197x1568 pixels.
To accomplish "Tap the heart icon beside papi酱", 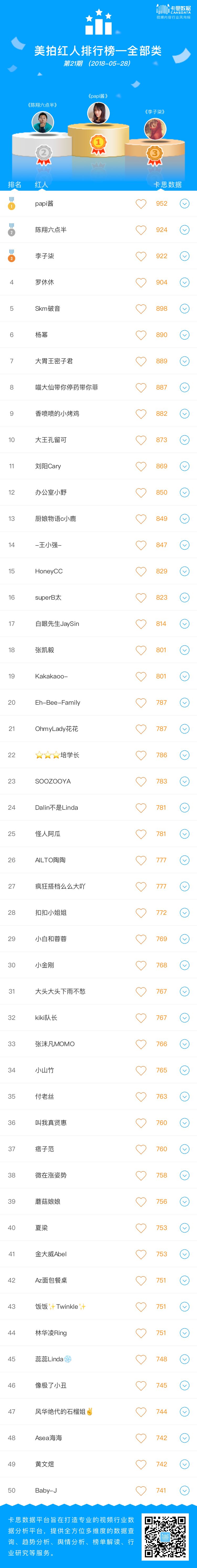I will [141, 204].
